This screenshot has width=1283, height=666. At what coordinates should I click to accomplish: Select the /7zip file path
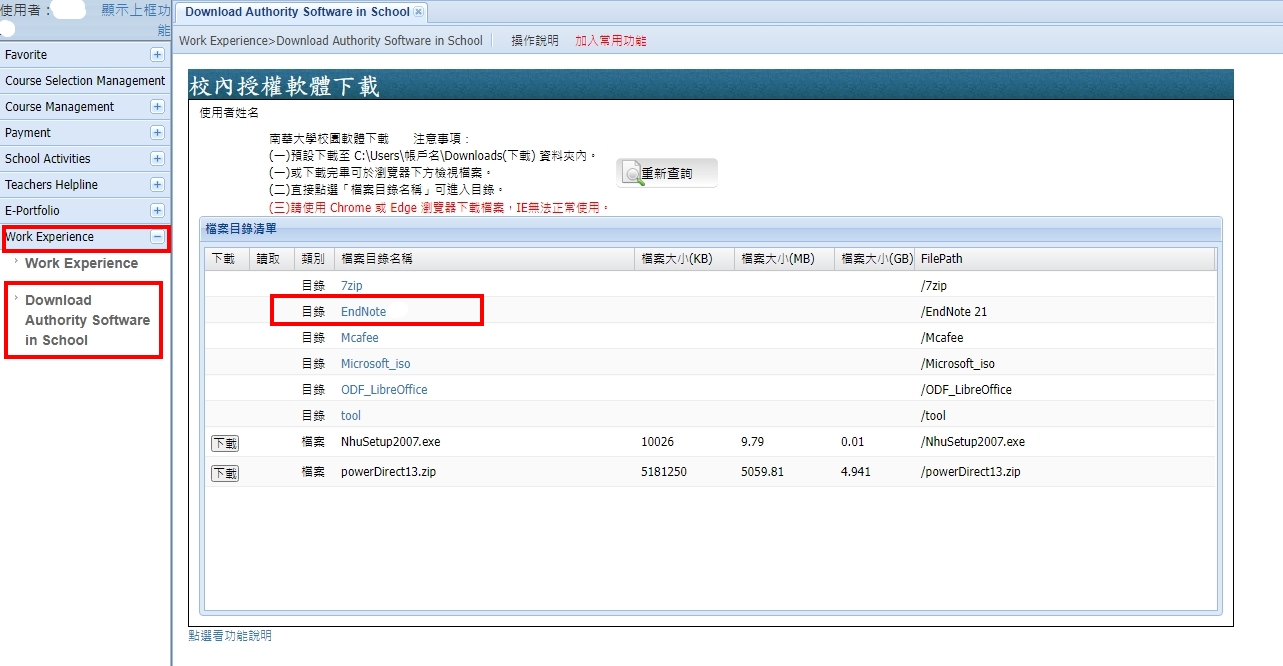pos(934,286)
